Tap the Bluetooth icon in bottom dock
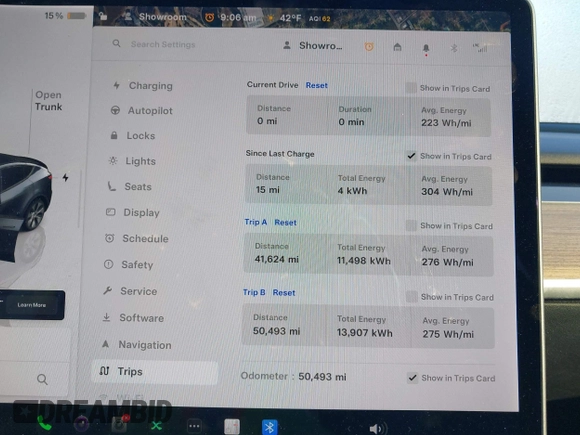Image resolution: width=580 pixels, height=435 pixels. [x=269, y=427]
